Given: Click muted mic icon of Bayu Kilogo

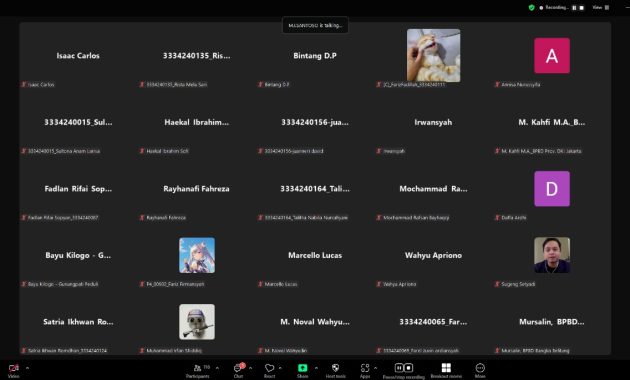Looking at the screenshot, I should (x=24, y=284).
